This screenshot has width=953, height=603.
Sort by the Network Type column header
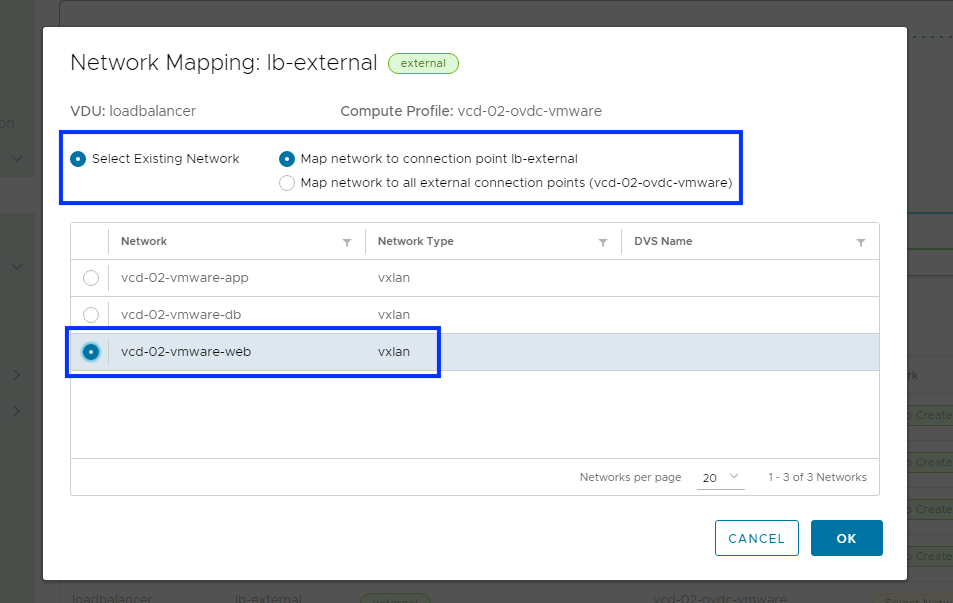point(415,241)
